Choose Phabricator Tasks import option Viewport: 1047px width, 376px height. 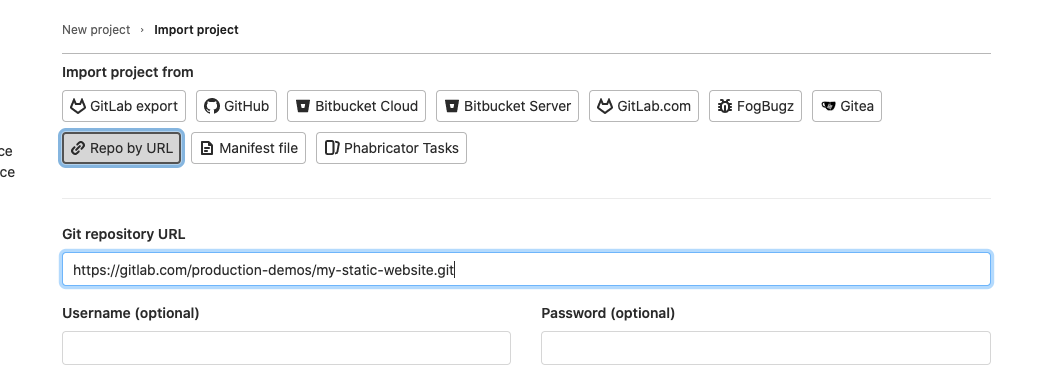(x=391, y=148)
